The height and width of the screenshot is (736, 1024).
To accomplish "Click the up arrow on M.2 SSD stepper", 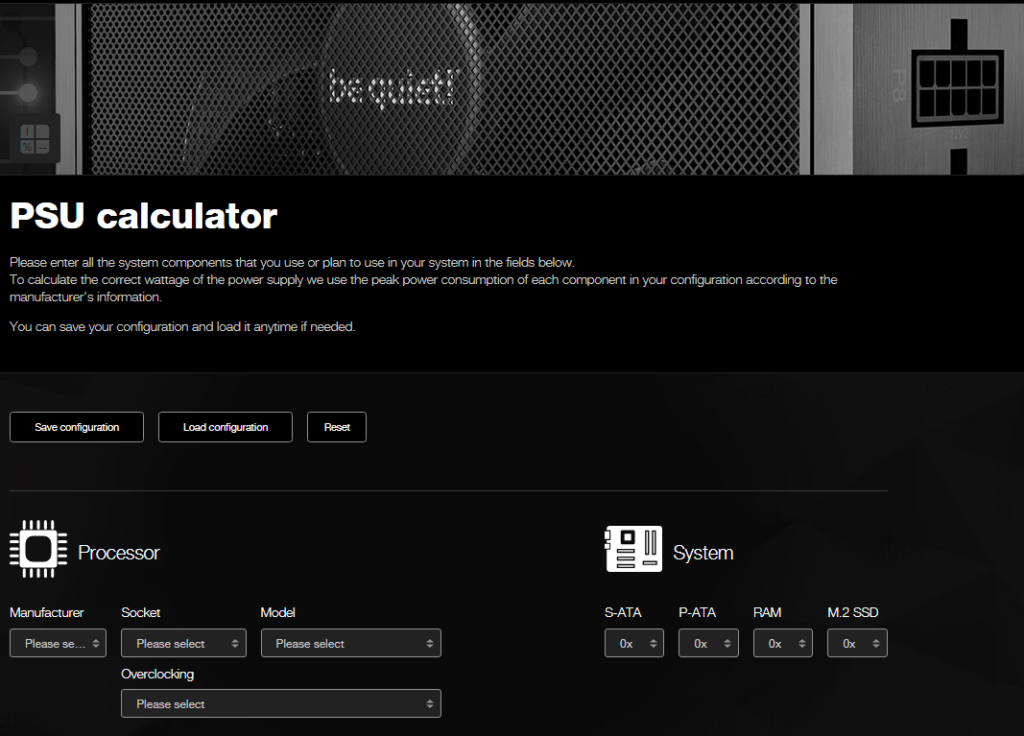I will pyautogui.click(x=877, y=639).
